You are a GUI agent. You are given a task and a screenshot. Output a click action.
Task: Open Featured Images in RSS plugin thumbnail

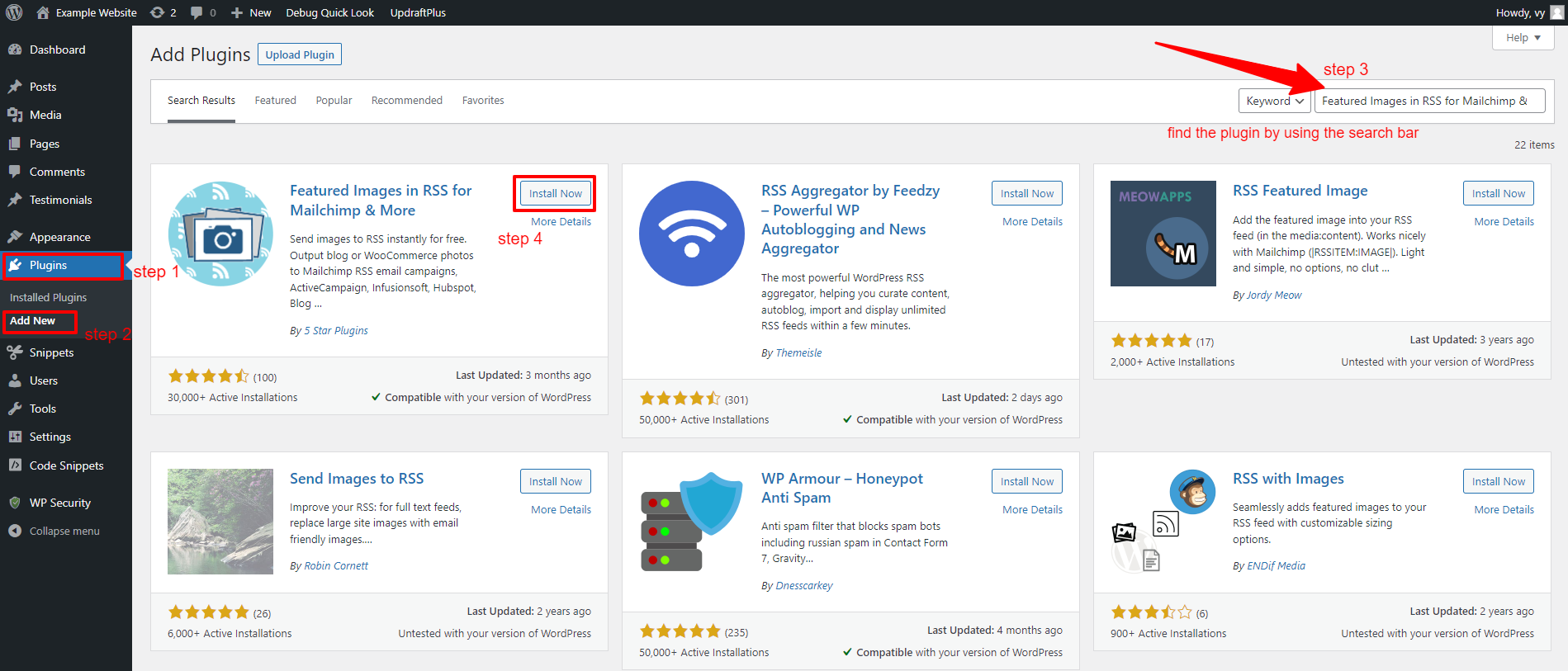tap(220, 234)
